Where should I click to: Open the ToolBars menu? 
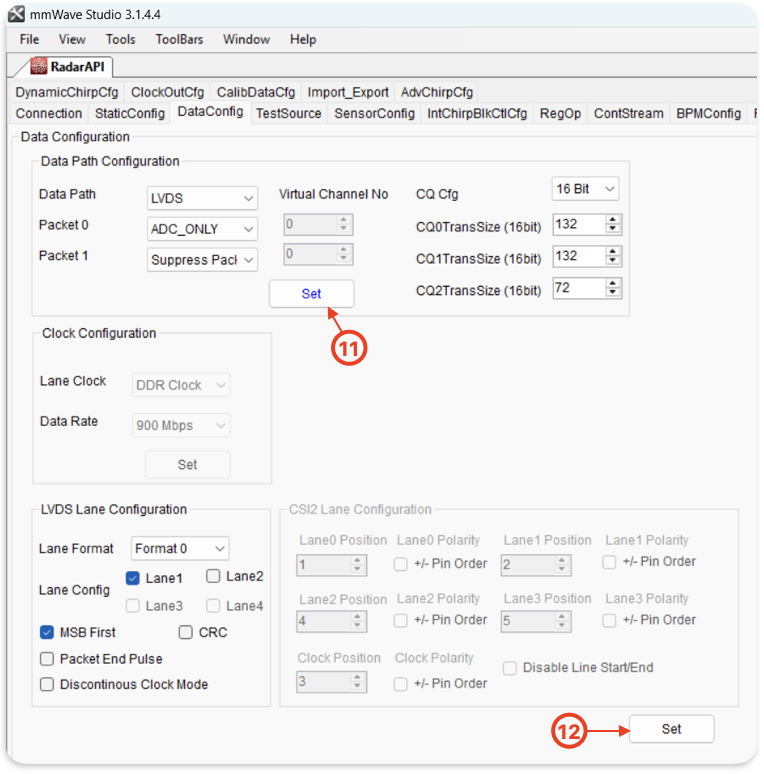click(179, 39)
